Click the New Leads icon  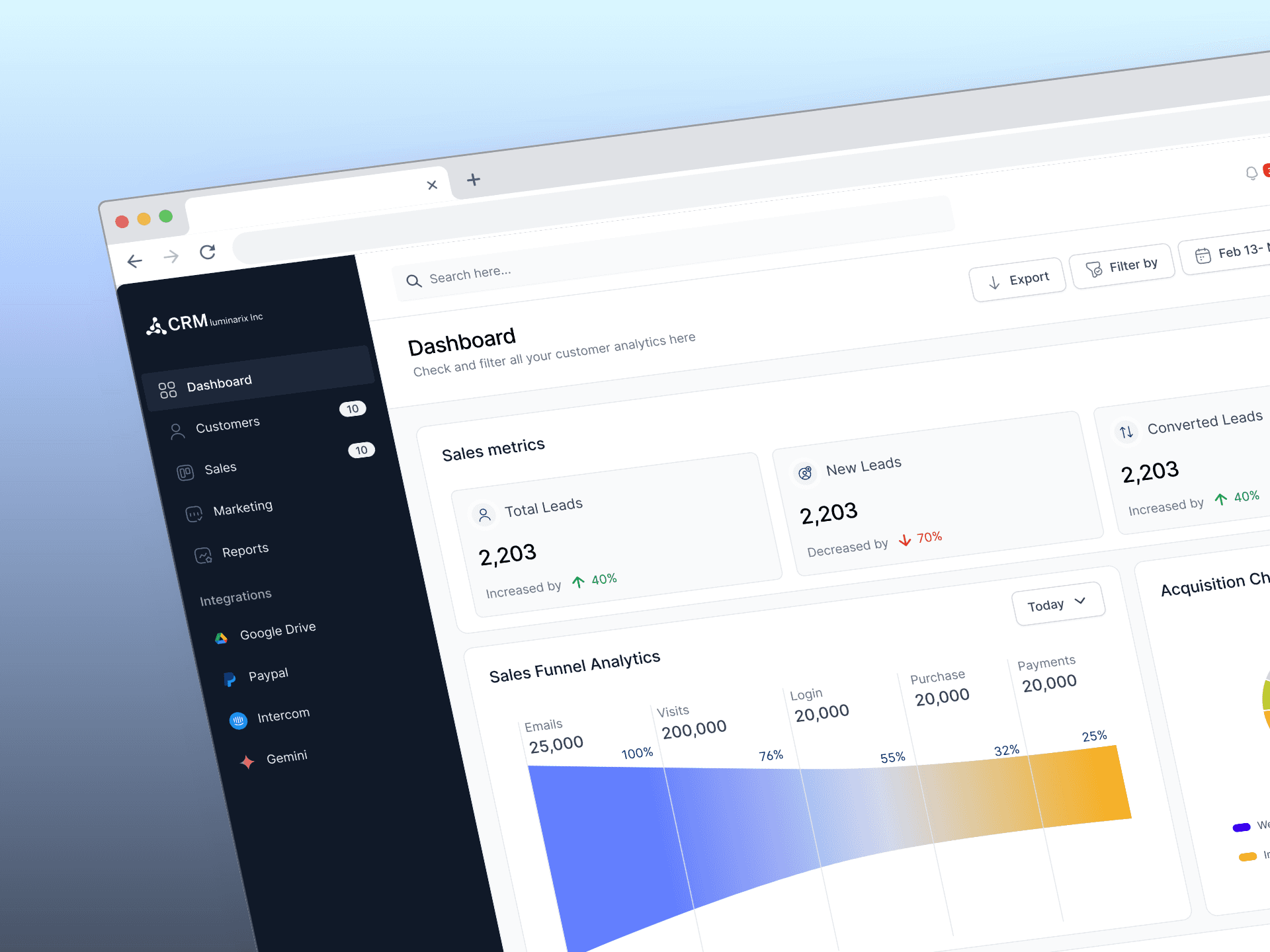coord(805,473)
